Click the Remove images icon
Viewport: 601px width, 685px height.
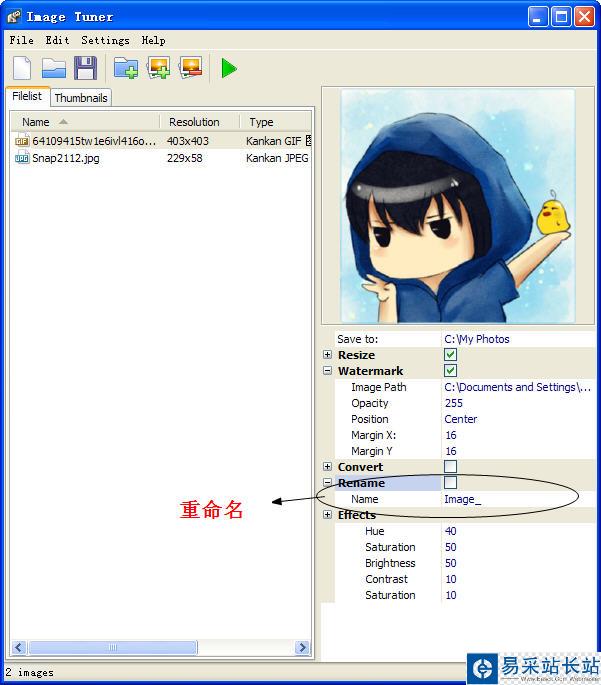coord(190,68)
